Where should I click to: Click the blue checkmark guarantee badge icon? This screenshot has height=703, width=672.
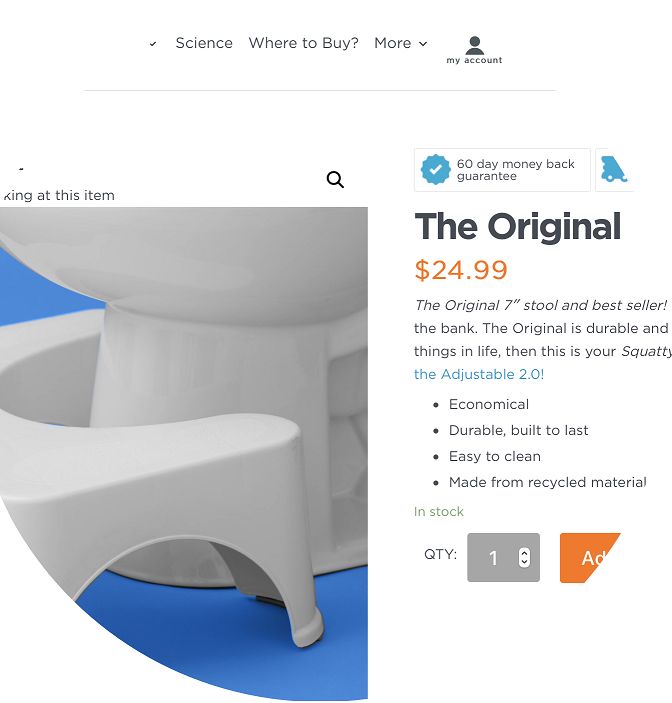pyautogui.click(x=435, y=169)
